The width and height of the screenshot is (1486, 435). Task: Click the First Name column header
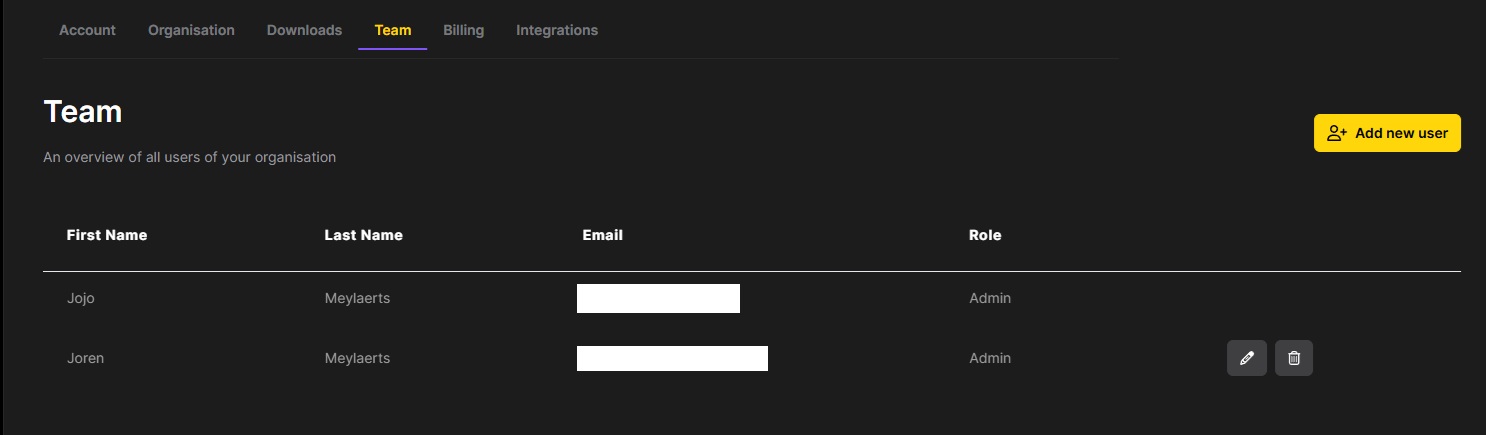[106, 235]
